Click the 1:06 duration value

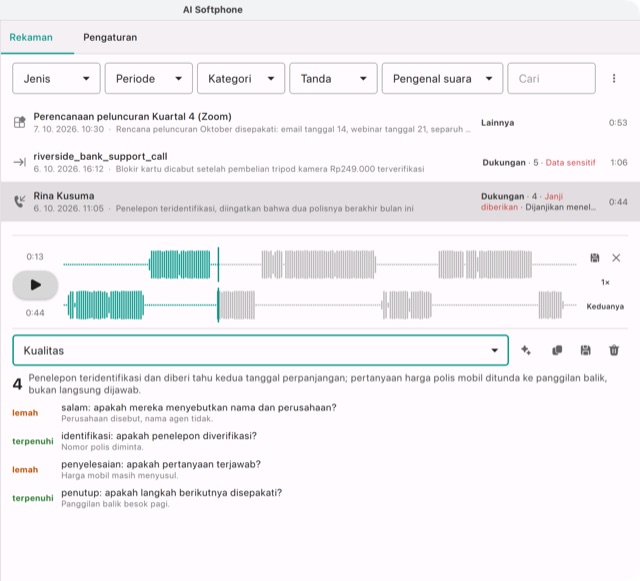tap(619, 163)
